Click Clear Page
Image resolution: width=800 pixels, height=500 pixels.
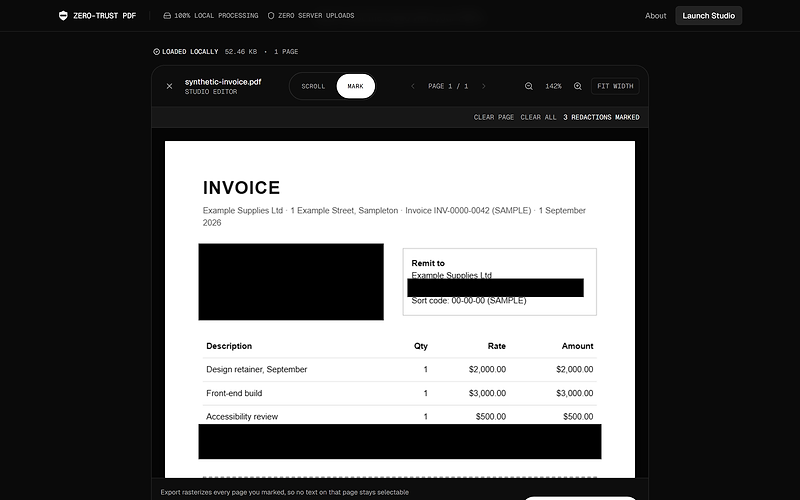(x=494, y=117)
